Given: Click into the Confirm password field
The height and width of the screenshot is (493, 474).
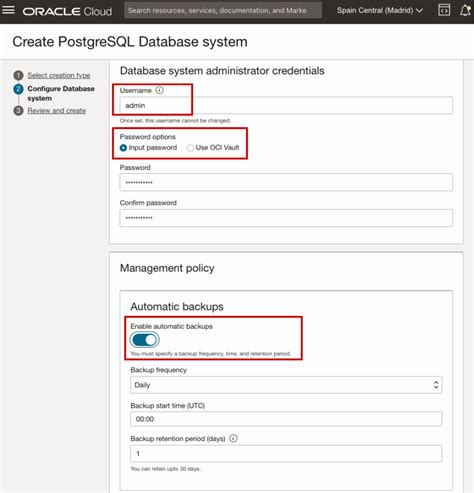Looking at the screenshot, I should point(286,218).
